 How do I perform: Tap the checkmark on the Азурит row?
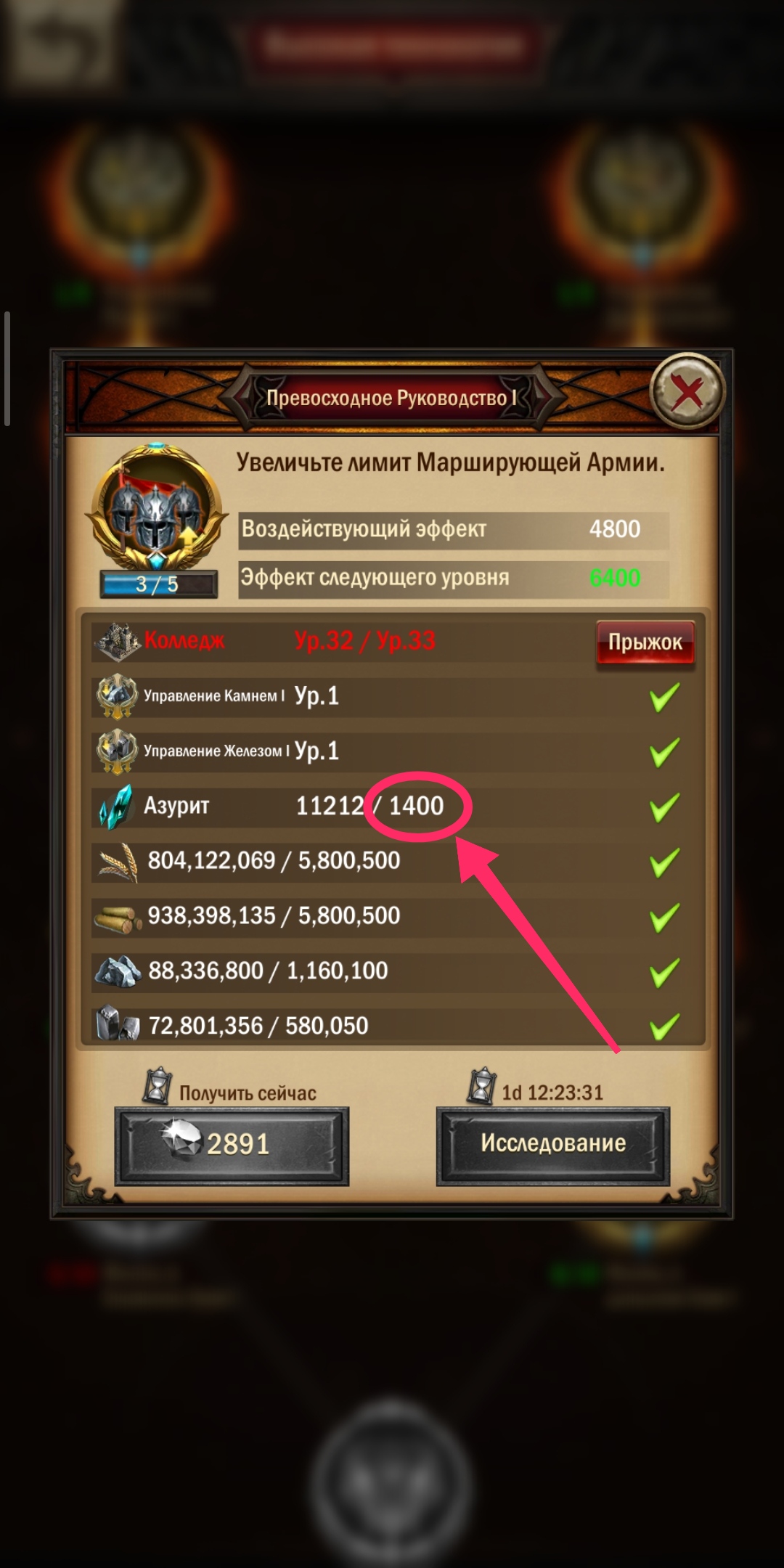pyautogui.click(x=664, y=807)
